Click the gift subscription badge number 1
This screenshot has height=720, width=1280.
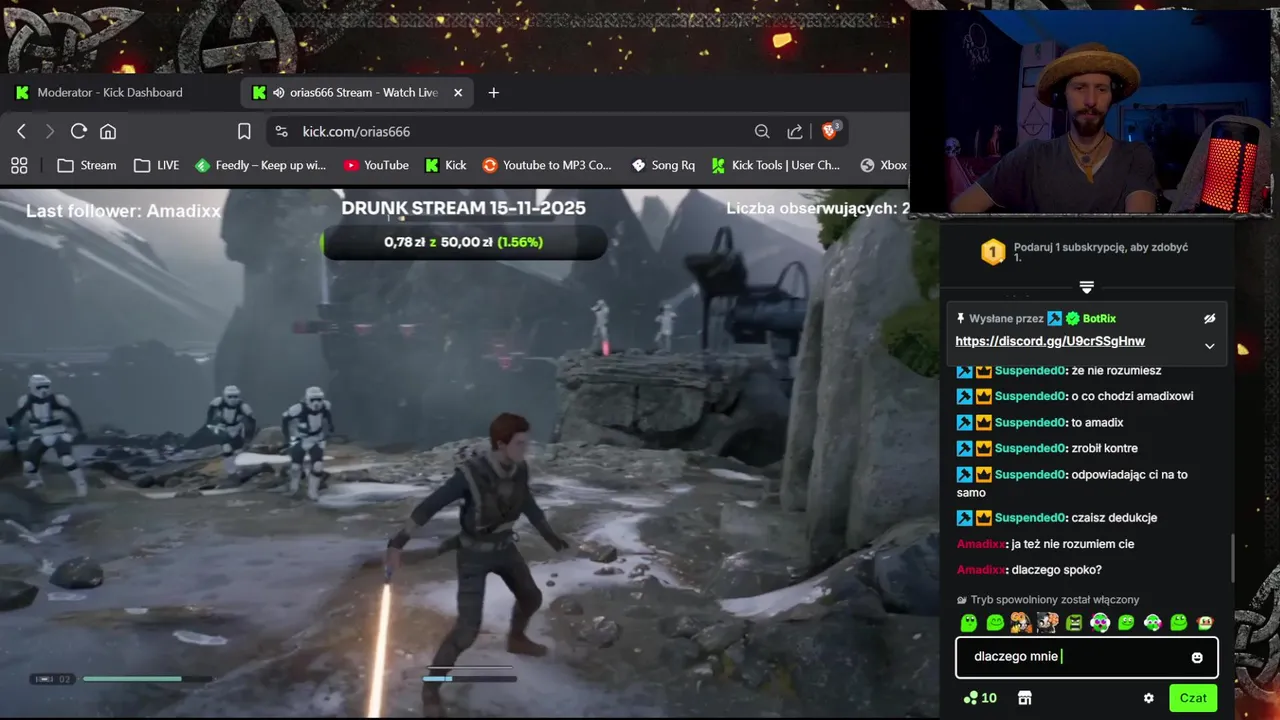click(992, 252)
